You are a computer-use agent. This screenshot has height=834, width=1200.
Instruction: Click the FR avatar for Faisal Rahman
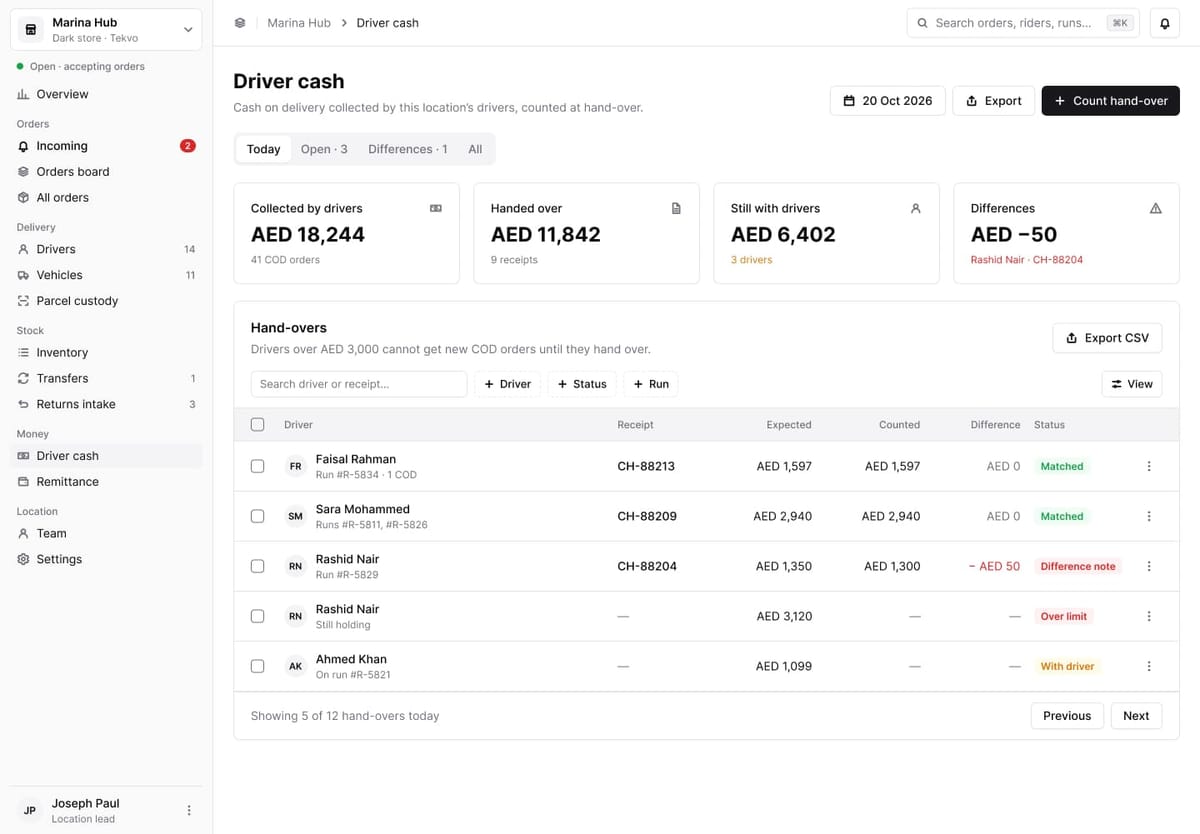pyautogui.click(x=295, y=466)
